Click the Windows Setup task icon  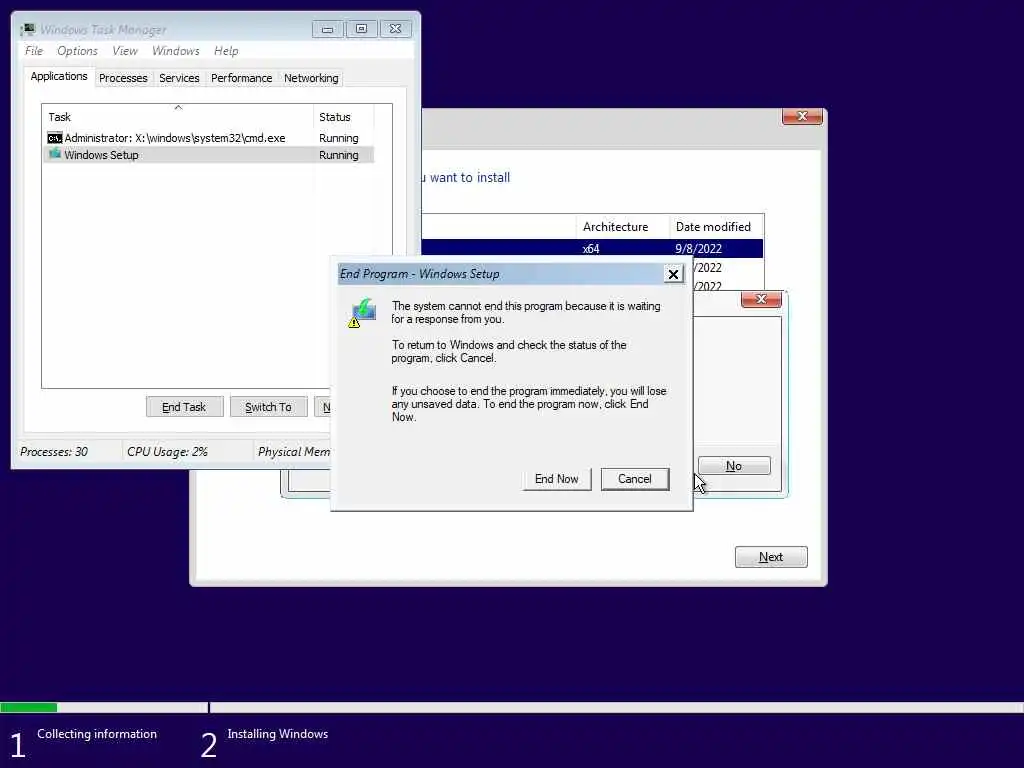pos(55,154)
